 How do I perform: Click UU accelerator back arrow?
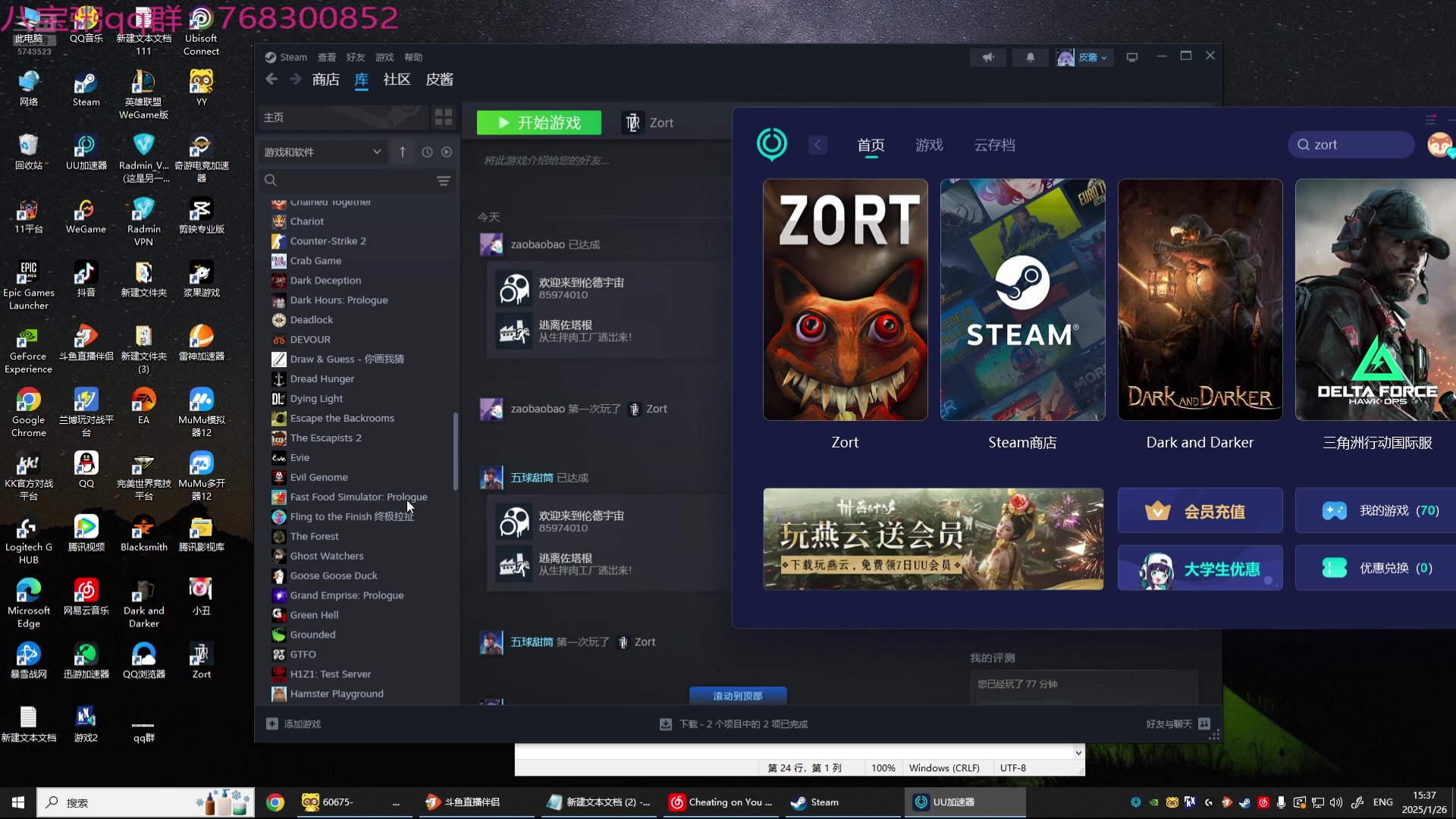coord(817,145)
